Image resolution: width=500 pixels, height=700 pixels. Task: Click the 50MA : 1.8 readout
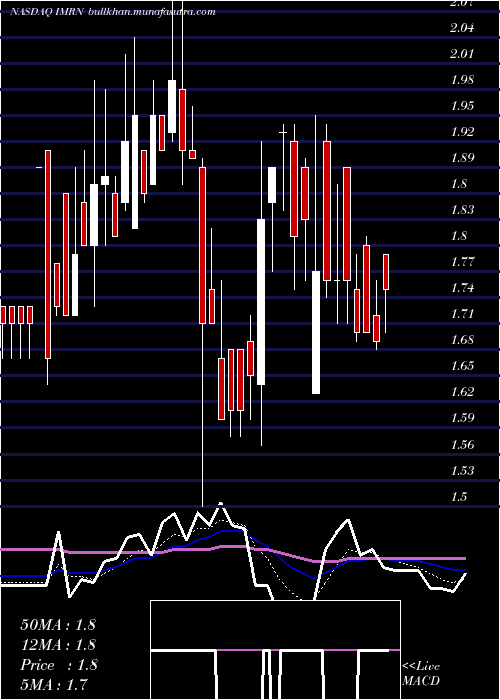[58, 624]
